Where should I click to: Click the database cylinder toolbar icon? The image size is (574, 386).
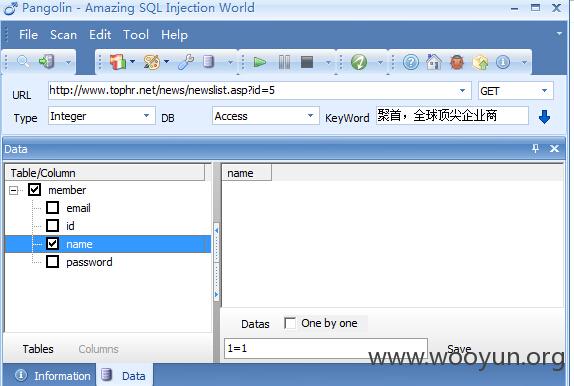point(208,62)
